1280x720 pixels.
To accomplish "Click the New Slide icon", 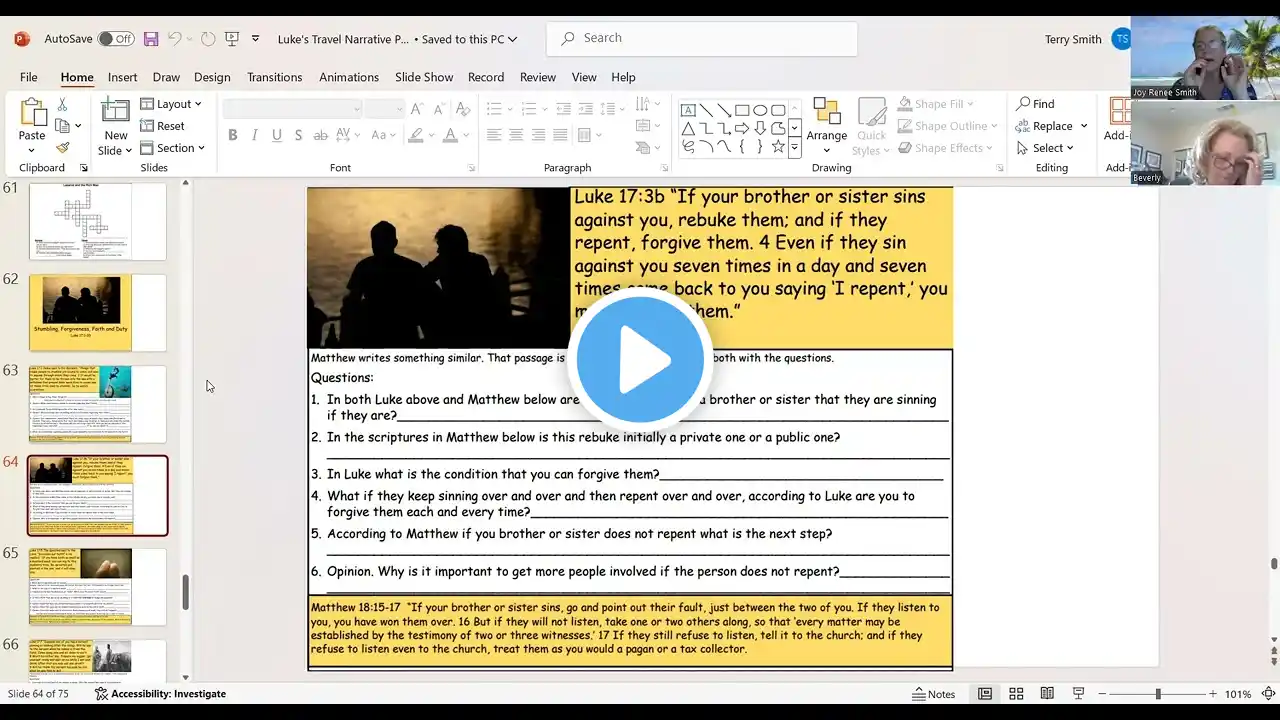I will (115, 114).
